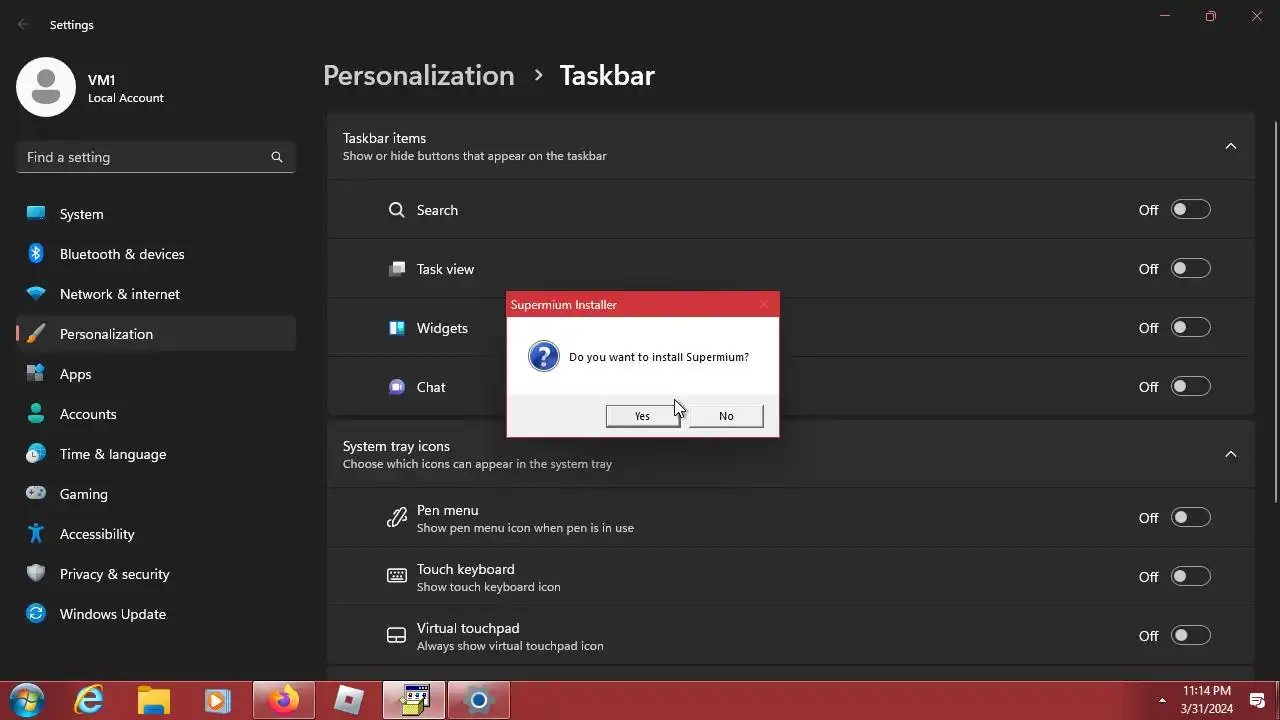The width and height of the screenshot is (1280, 720).
Task: Open Bluetooth & devices settings
Action: click(156, 254)
